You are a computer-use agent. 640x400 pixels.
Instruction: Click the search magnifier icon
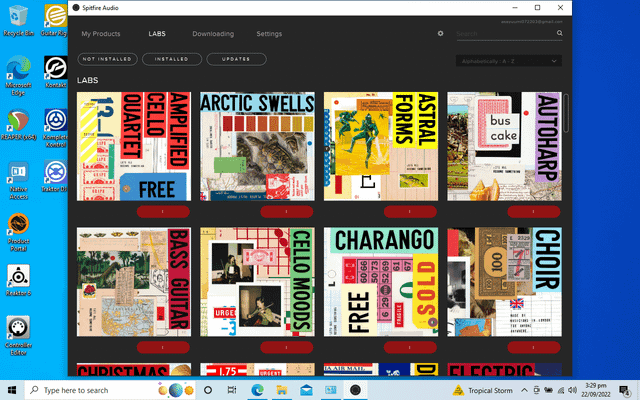pyautogui.click(x=560, y=34)
